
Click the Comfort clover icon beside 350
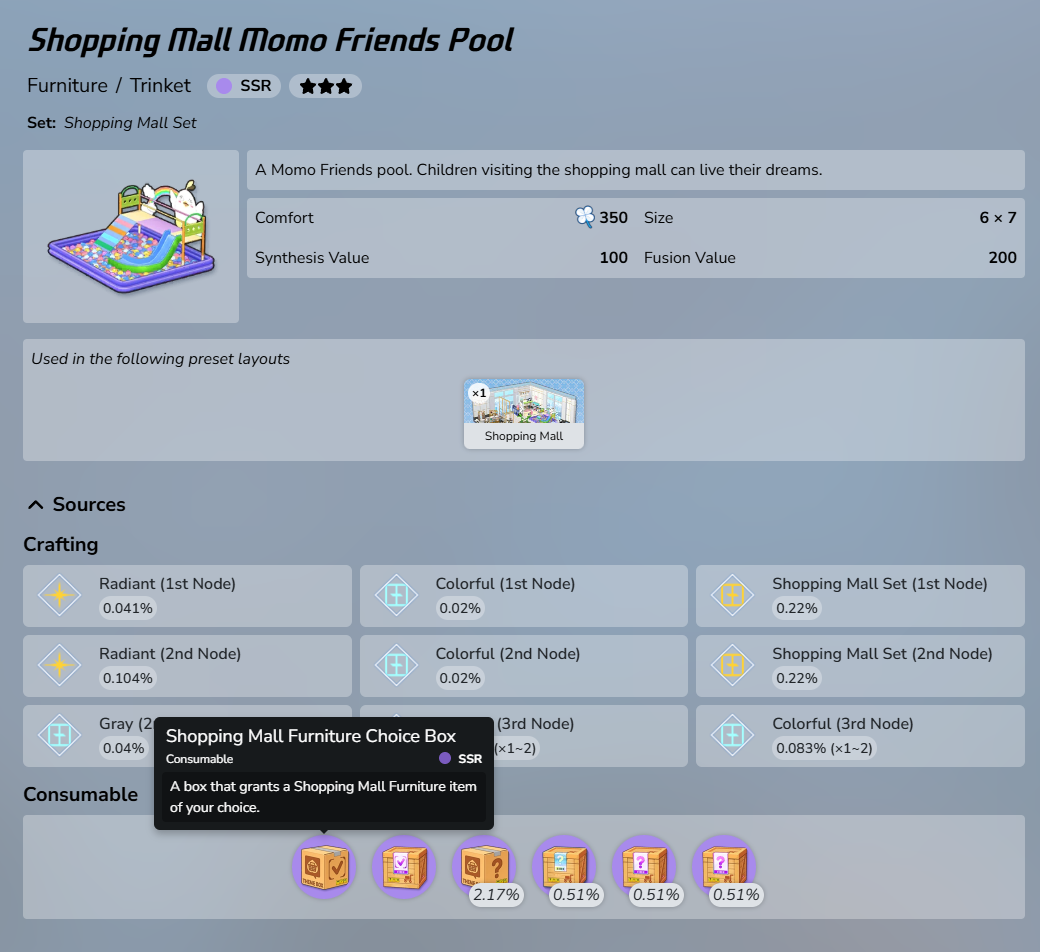(x=585, y=217)
